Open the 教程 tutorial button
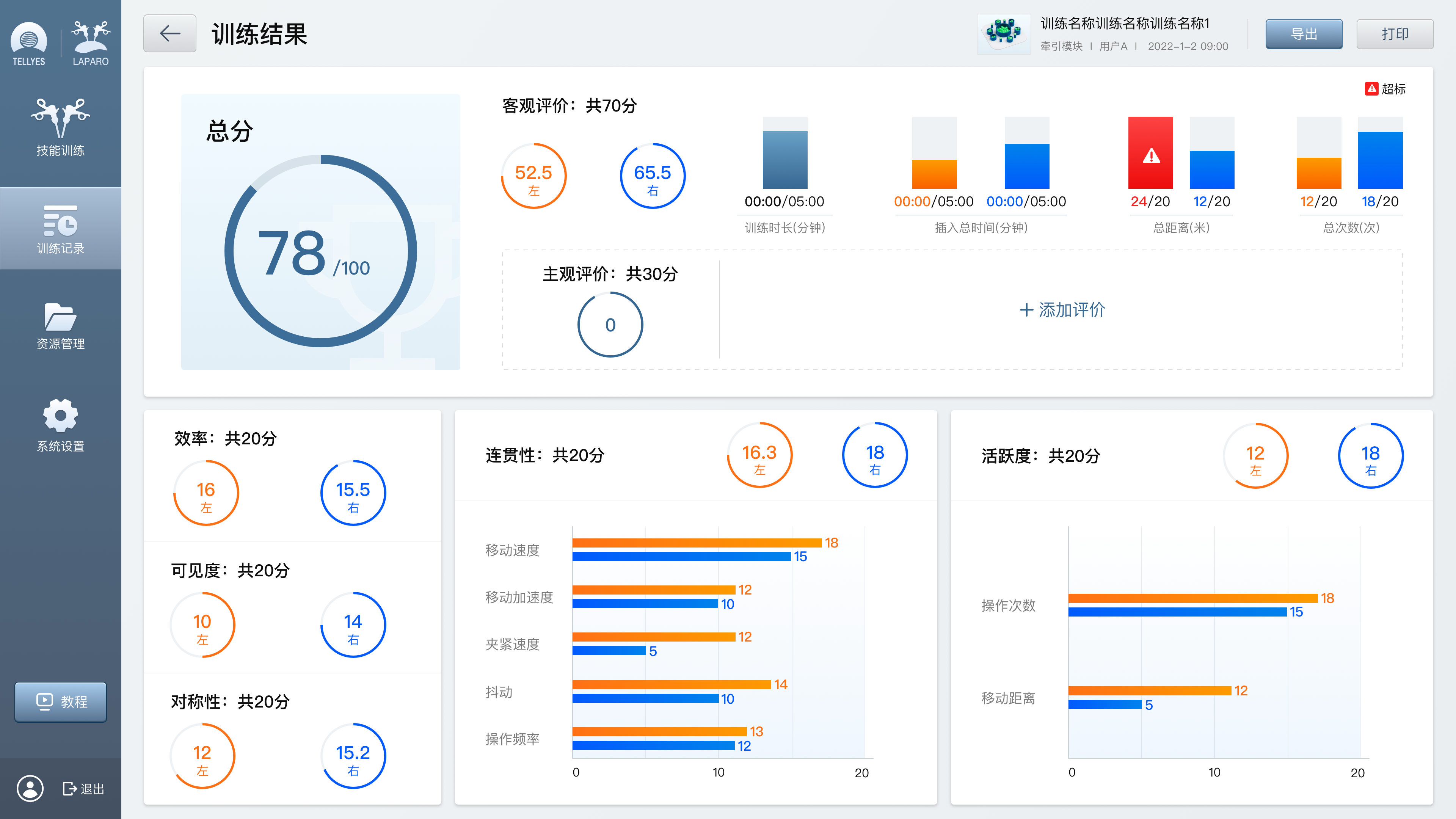 (61, 701)
